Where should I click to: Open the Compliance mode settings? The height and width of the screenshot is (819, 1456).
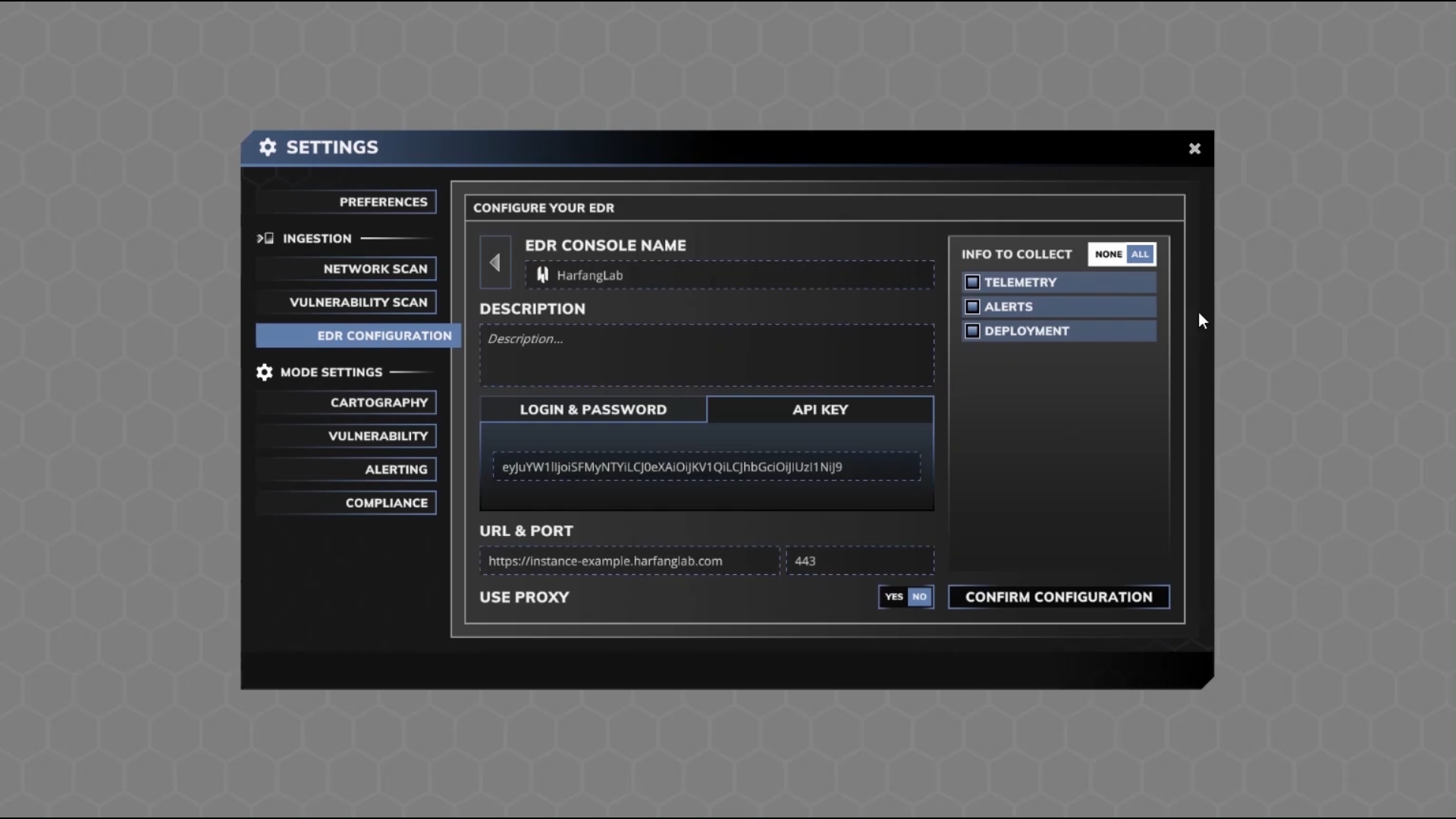coord(347,503)
